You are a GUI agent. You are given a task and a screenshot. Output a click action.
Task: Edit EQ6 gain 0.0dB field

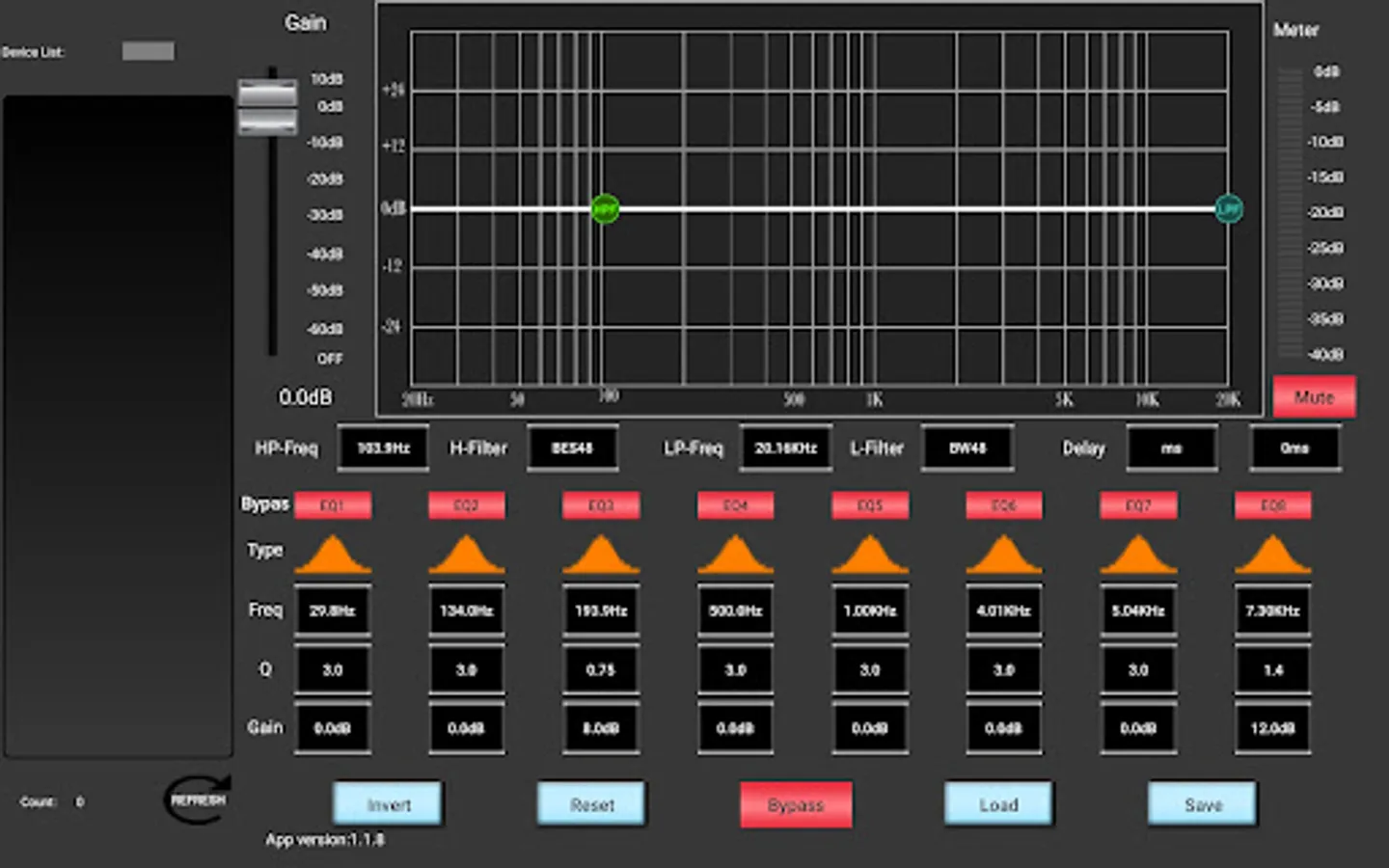coord(1003,728)
